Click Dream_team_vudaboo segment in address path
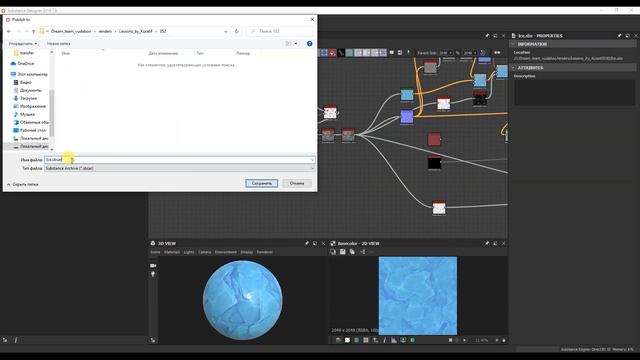640x360 pixels. 71,31
